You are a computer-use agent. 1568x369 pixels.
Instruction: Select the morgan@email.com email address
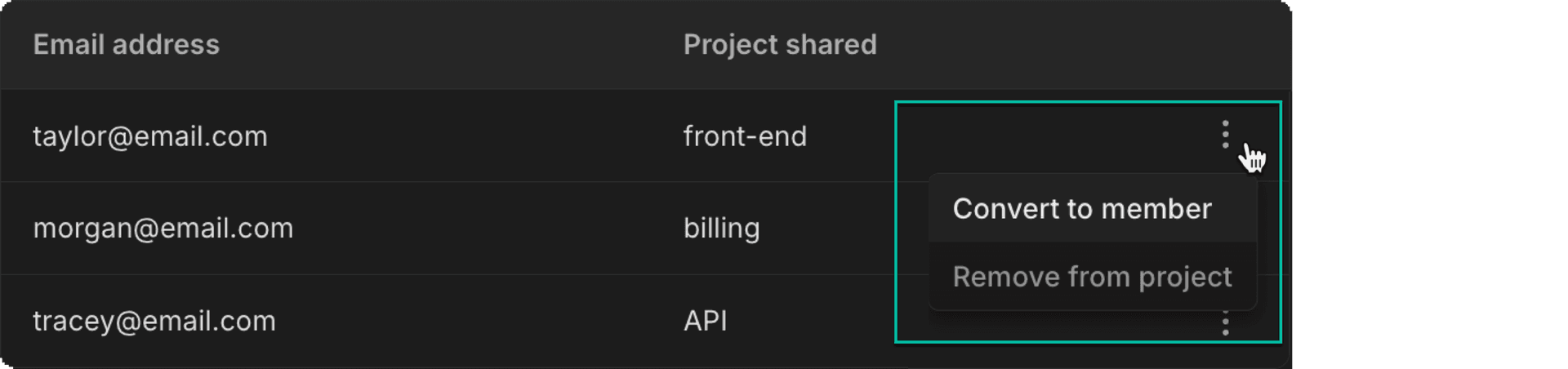tap(163, 229)
